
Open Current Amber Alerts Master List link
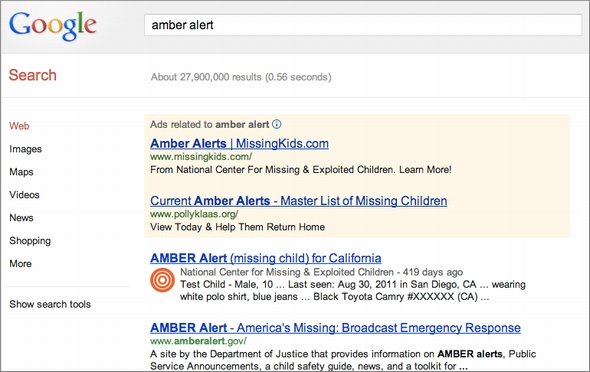coord(299,201)
